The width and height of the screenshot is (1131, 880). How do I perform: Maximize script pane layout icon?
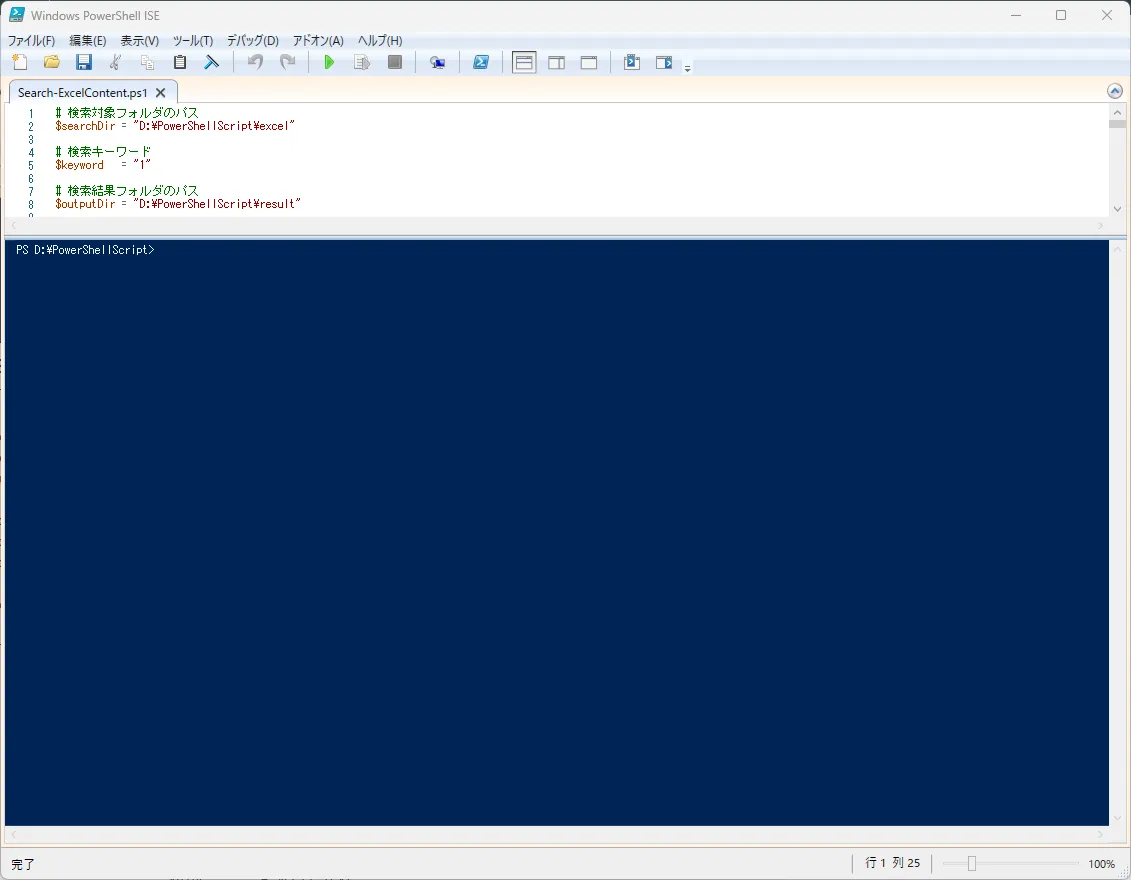(589, 62)
